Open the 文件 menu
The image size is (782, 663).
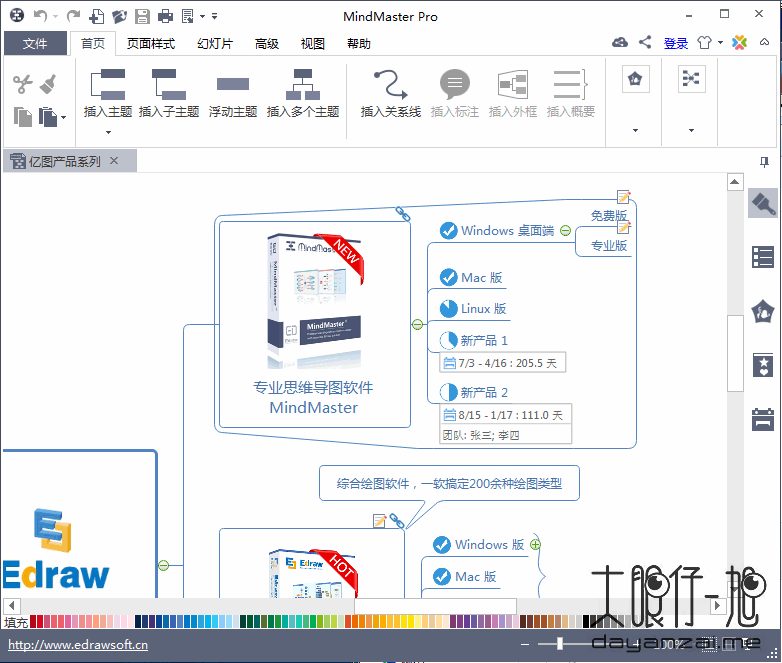pyautogui.click(x=35, y=43)
